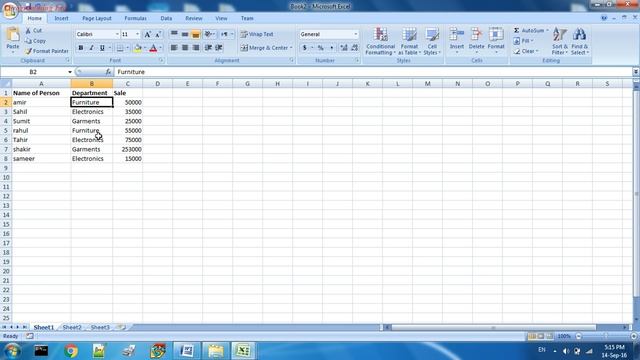Open the View ribbon tab
This screenshot has height=360, width=640.
(221, 18)
